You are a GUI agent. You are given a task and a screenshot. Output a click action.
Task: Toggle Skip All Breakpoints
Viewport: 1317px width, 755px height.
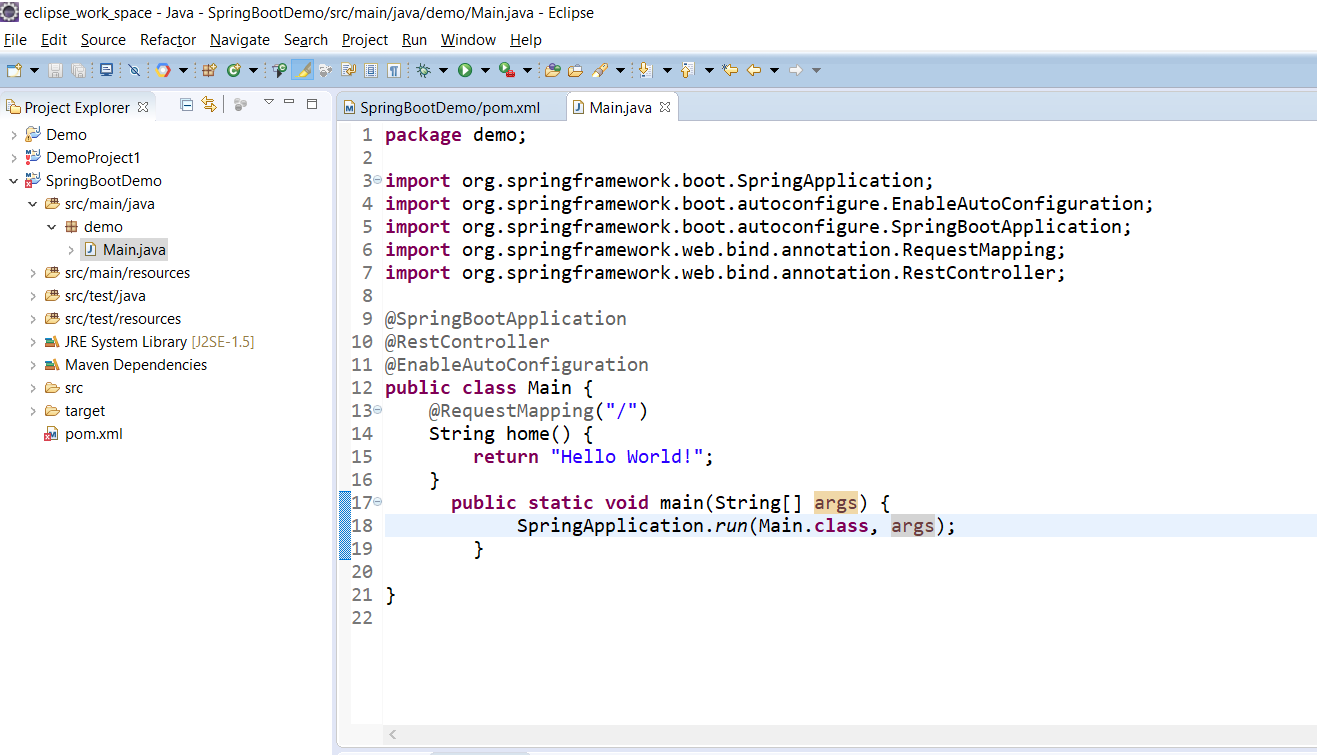coord(134,70)
